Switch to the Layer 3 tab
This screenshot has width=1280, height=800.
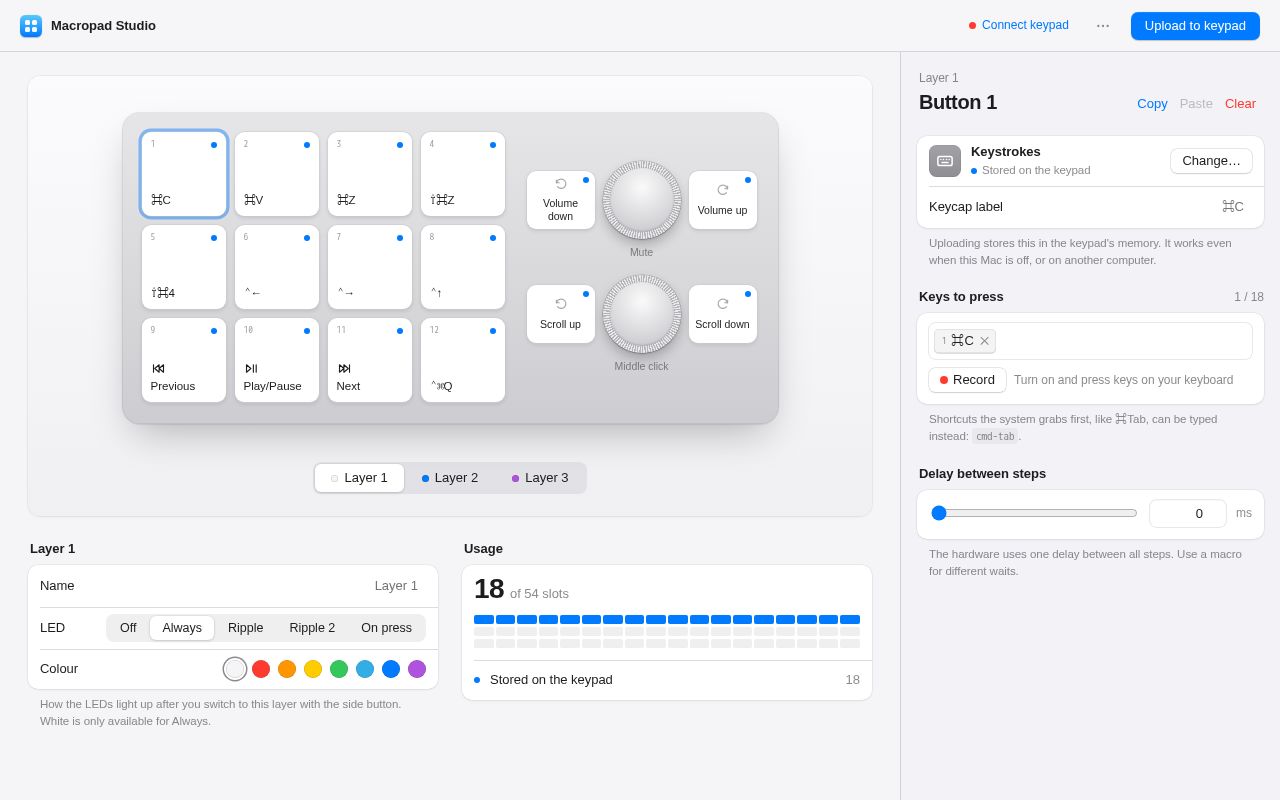(540, 478)
